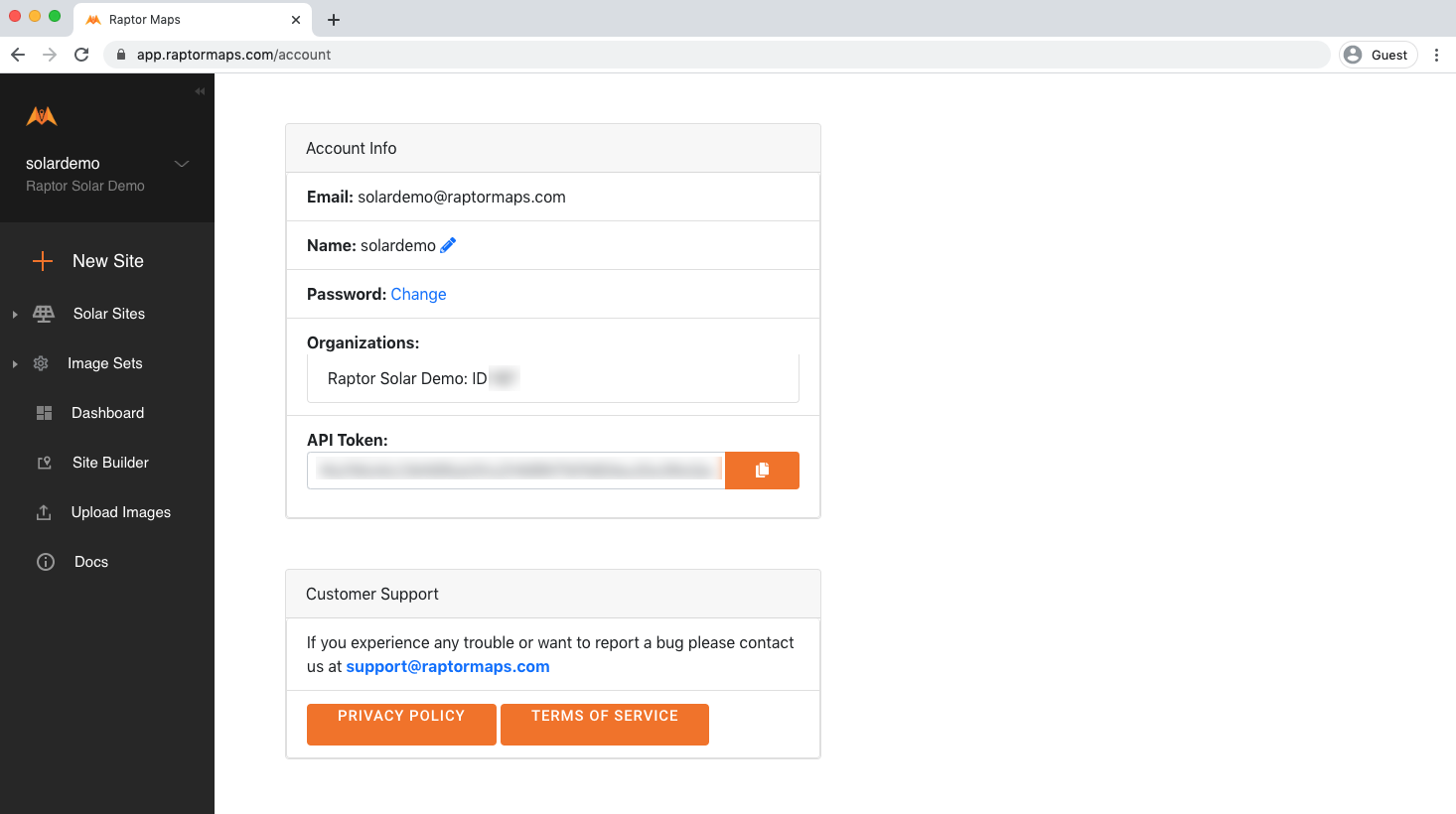Open New Site from sidebar

coord(108,261)
